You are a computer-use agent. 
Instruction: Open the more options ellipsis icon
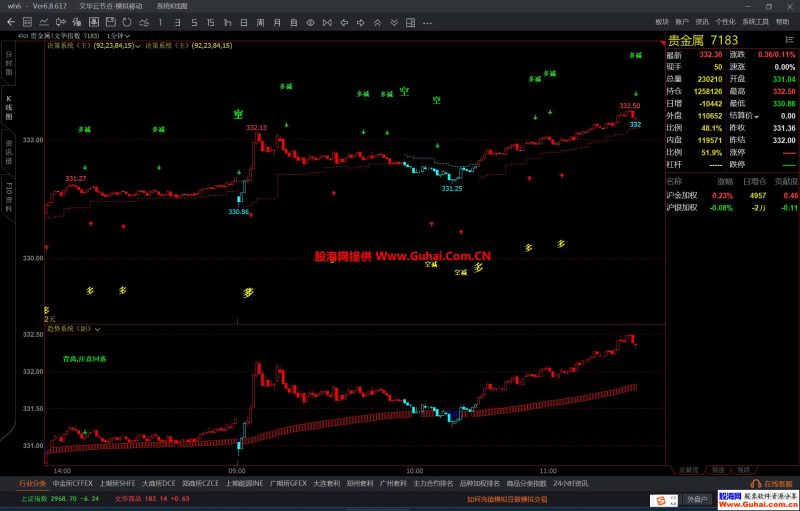(428, 22)
